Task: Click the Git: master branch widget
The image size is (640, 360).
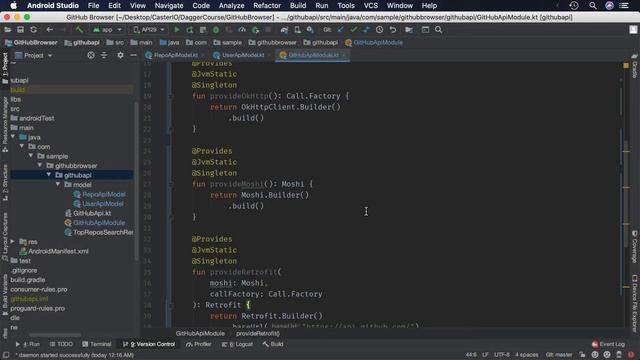Action: 559,355
